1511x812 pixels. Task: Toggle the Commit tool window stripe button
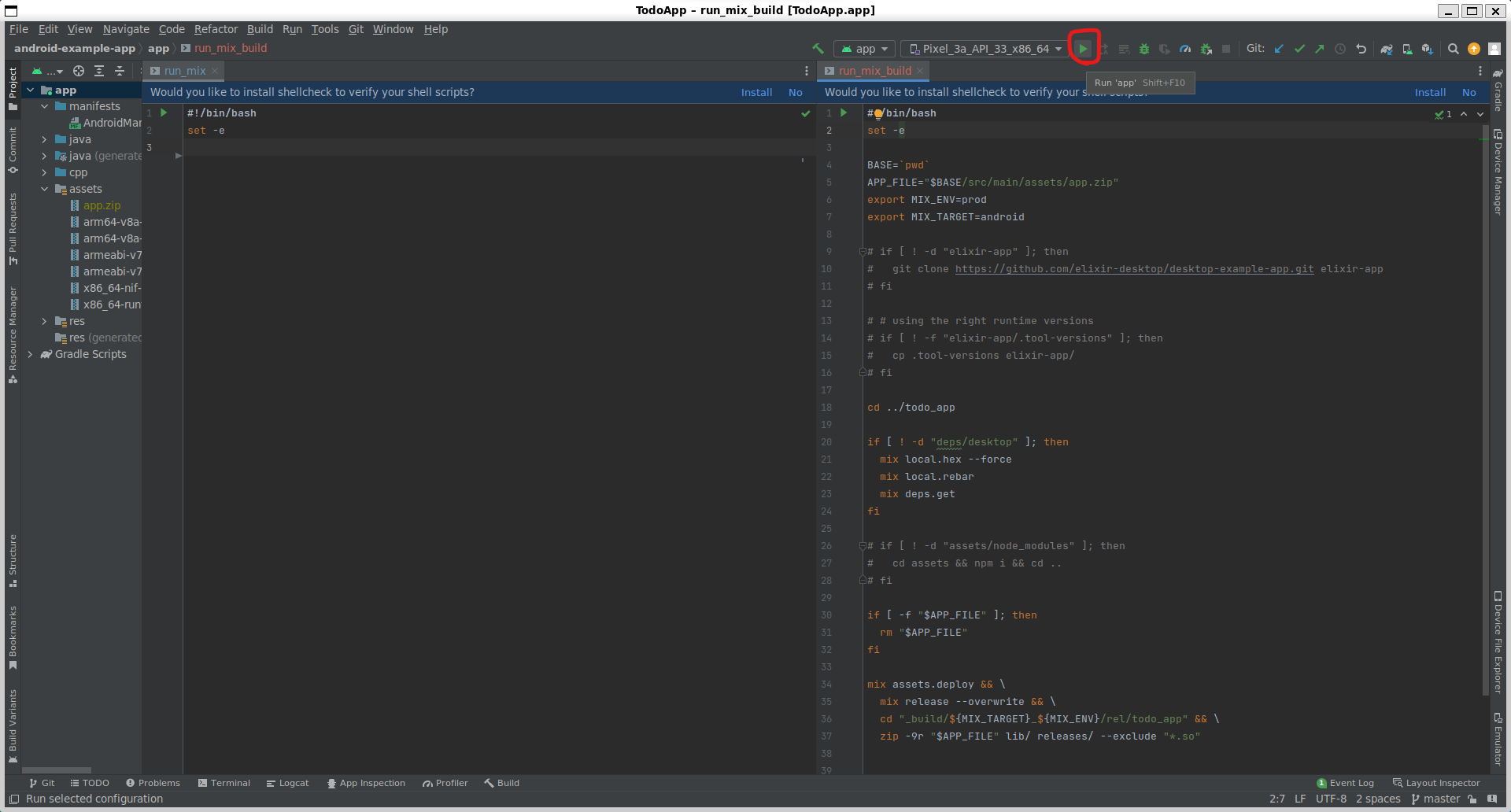click(13, 150)
